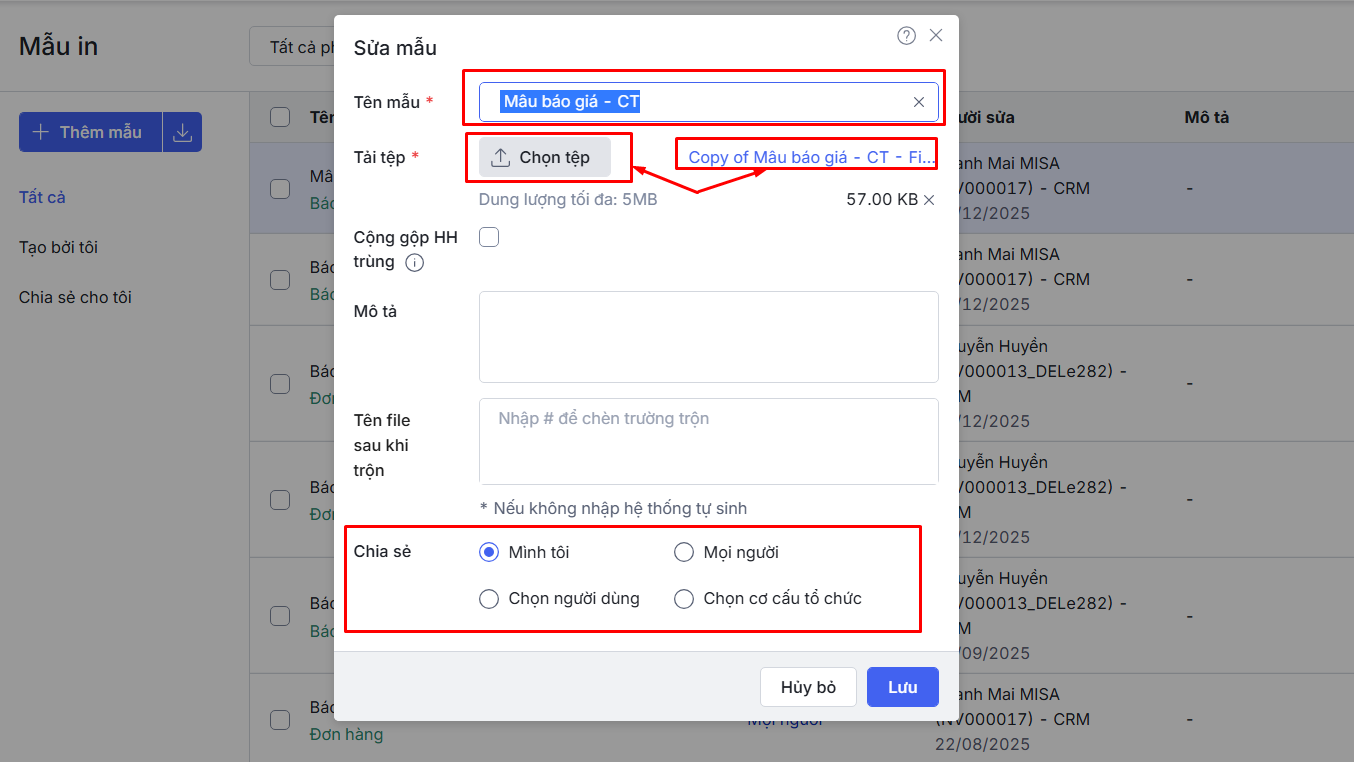Clear the Tên mẫu field text
This screenshot has width=1354, height=762.
[918, 102]
